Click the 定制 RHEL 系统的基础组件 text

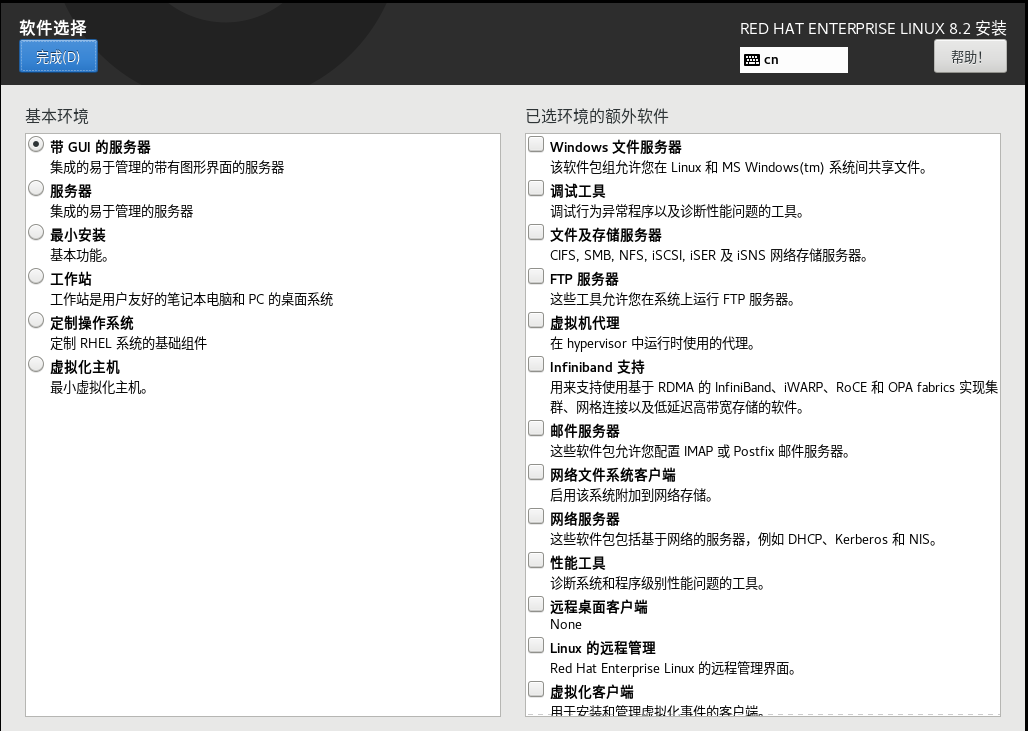click(128, 344)
